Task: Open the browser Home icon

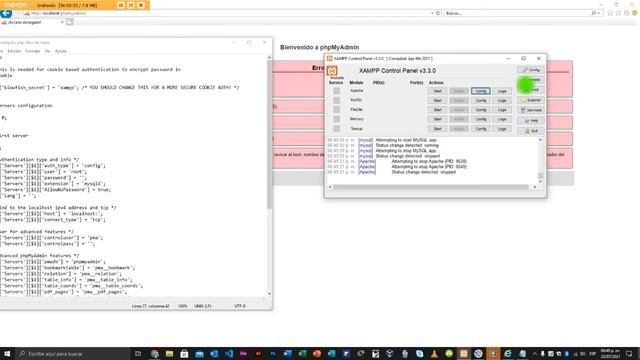Action: pos(610,13)
